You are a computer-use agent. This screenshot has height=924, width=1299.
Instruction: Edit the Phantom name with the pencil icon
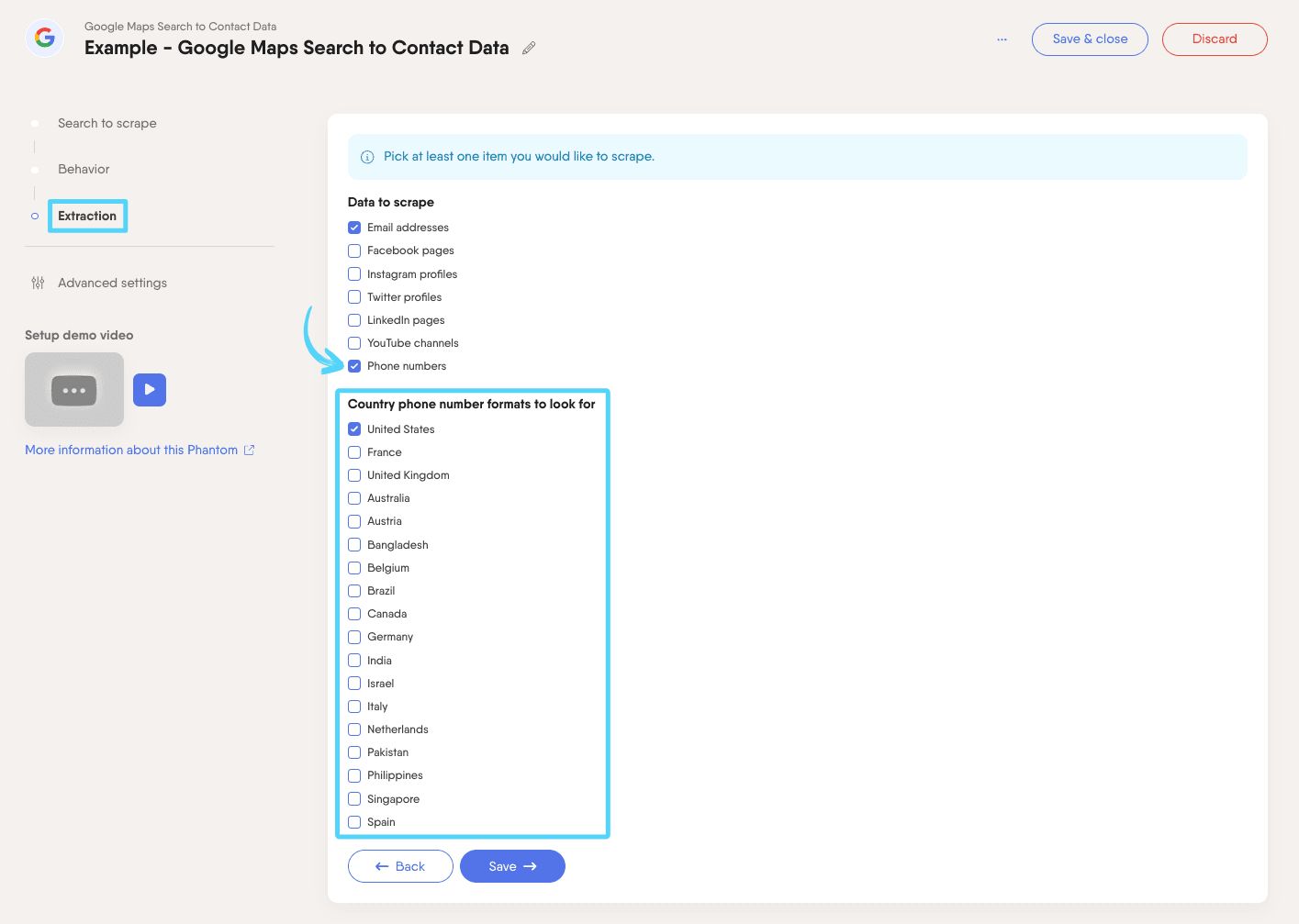click(x=529, y=49)
